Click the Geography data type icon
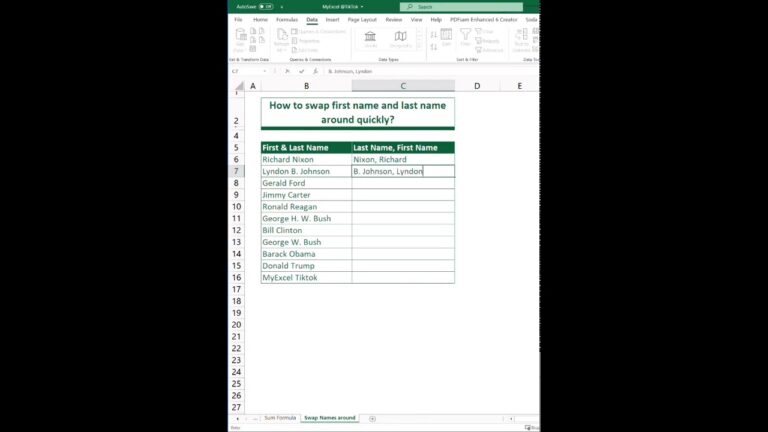Screen dimensions: 768x432 coord(401,39)
